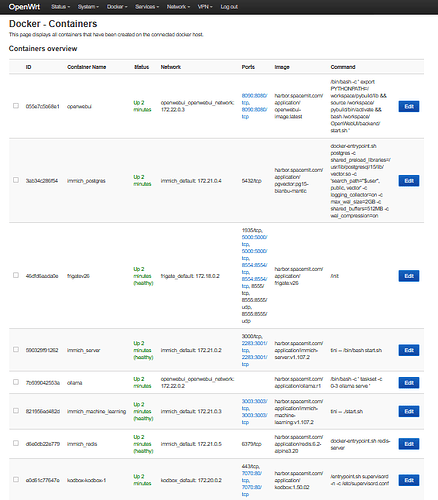Open openwebui port link 8000:8080/tcp
Image resolution: width=438 pixels, height=500 pixels.
coord(254,99)
